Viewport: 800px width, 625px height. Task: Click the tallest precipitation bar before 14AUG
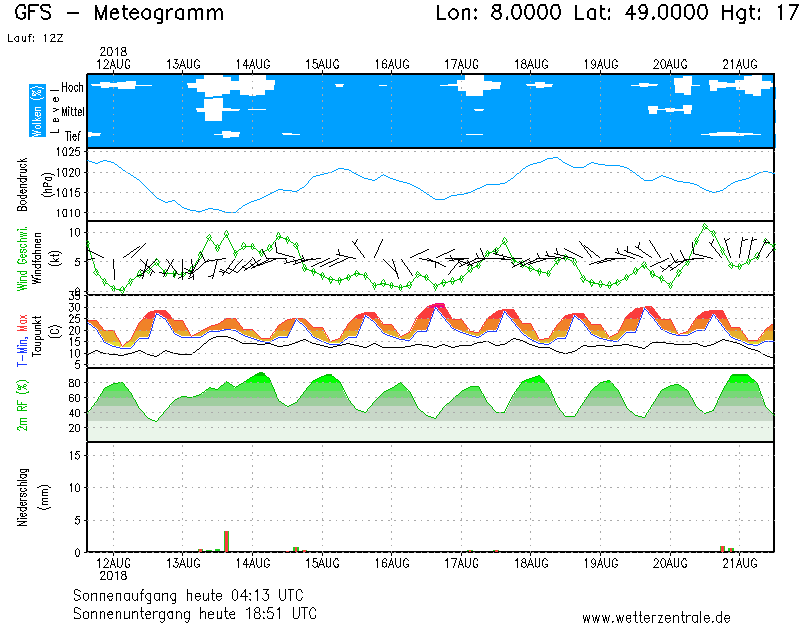pyautogui.click(x=227, y=541)
